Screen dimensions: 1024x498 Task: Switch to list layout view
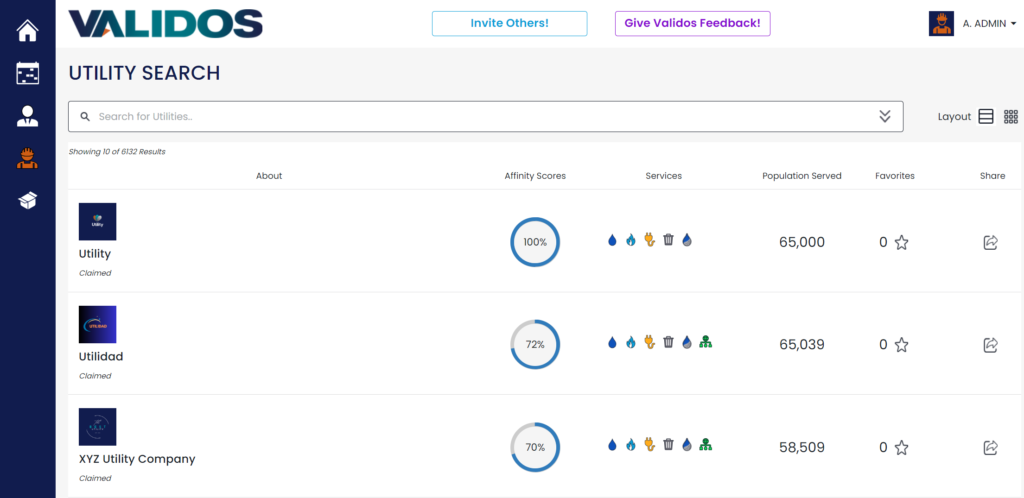(x=986, y=117)
